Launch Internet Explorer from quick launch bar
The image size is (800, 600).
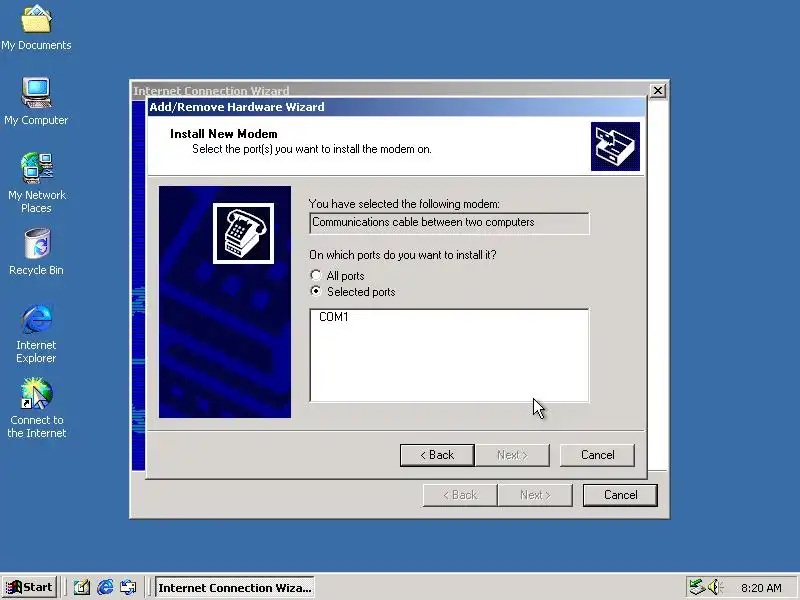(105, 587)
